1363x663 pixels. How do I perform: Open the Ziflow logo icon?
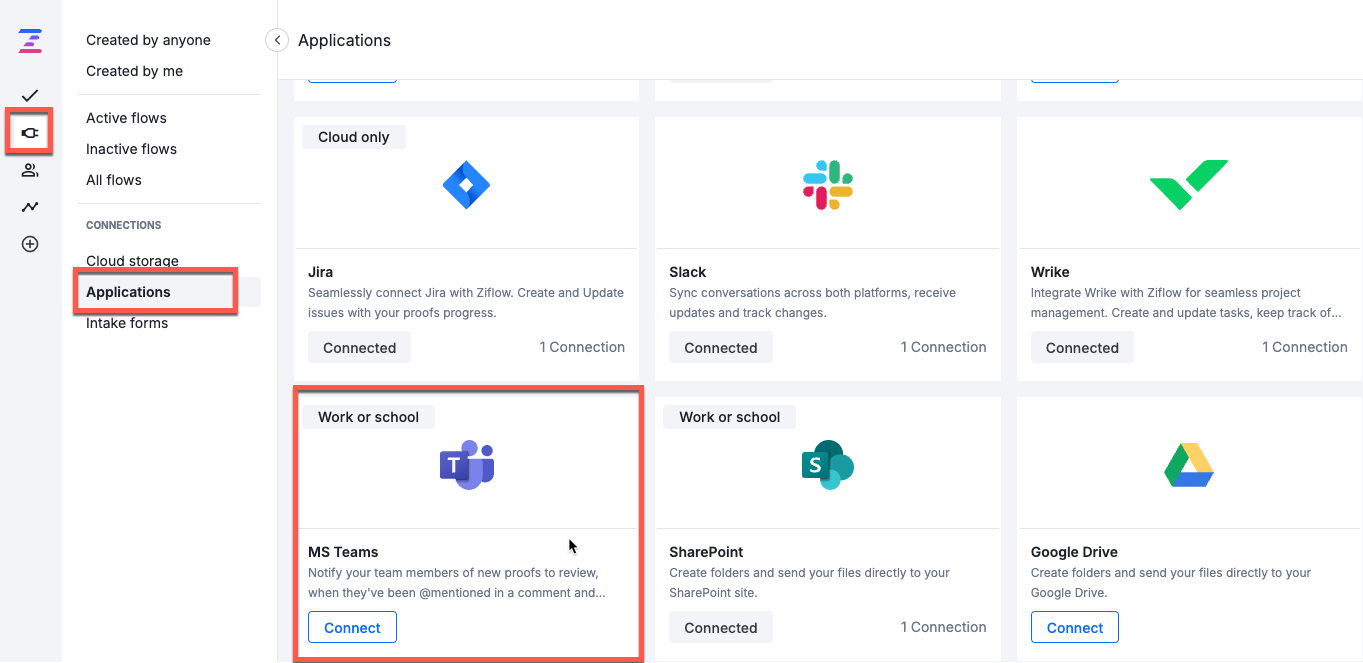[x=29, y=41]
